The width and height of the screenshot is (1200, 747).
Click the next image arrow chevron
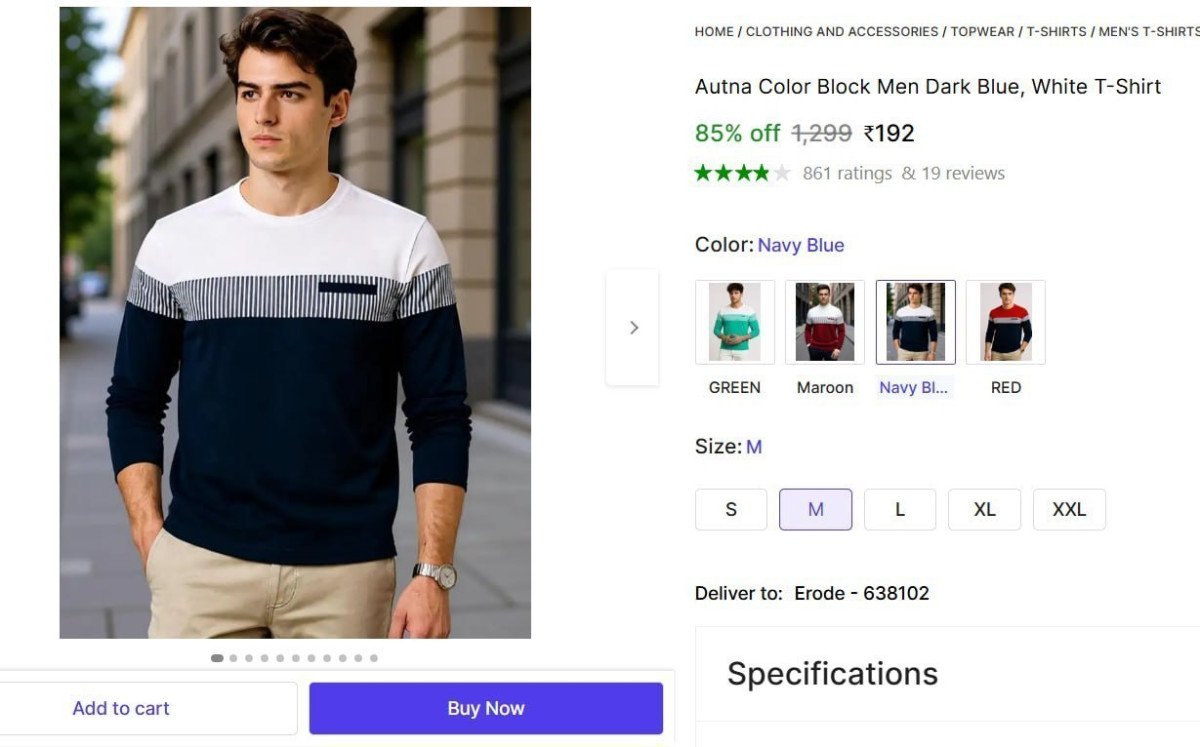(x=633, y=327)
